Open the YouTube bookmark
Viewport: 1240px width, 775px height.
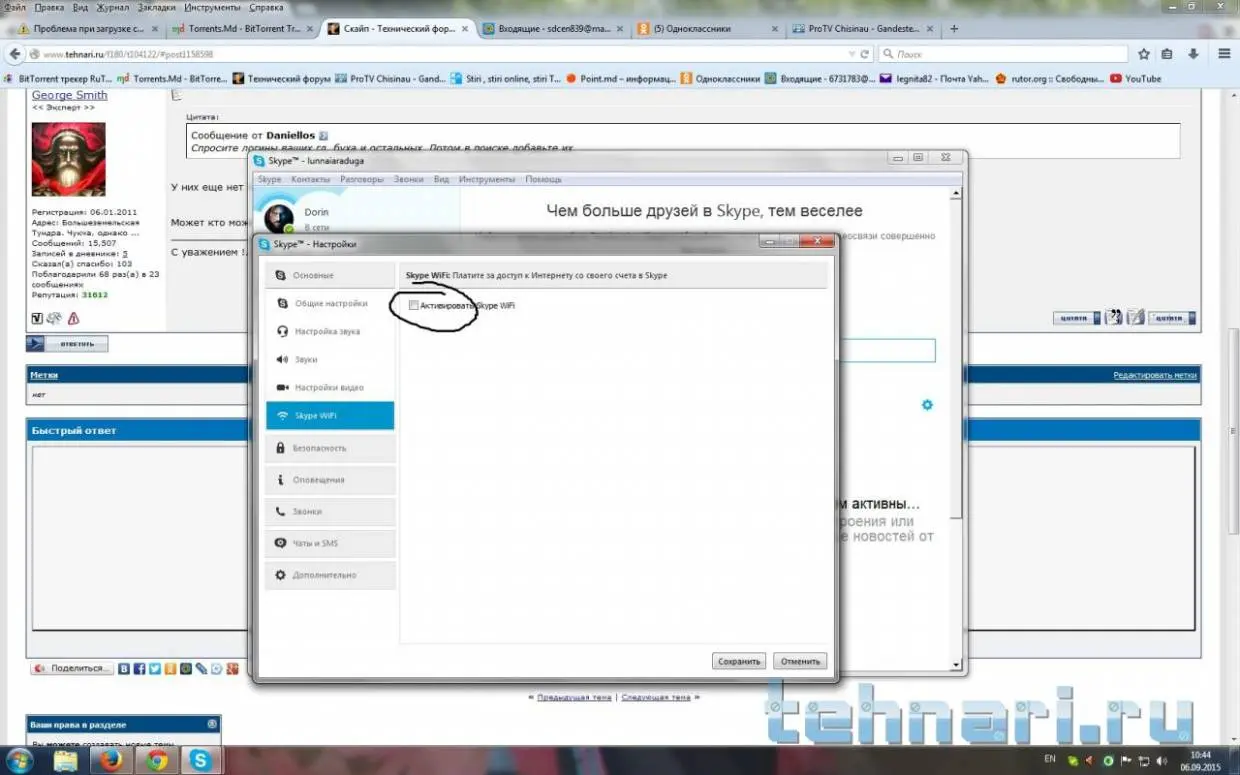1135,78
